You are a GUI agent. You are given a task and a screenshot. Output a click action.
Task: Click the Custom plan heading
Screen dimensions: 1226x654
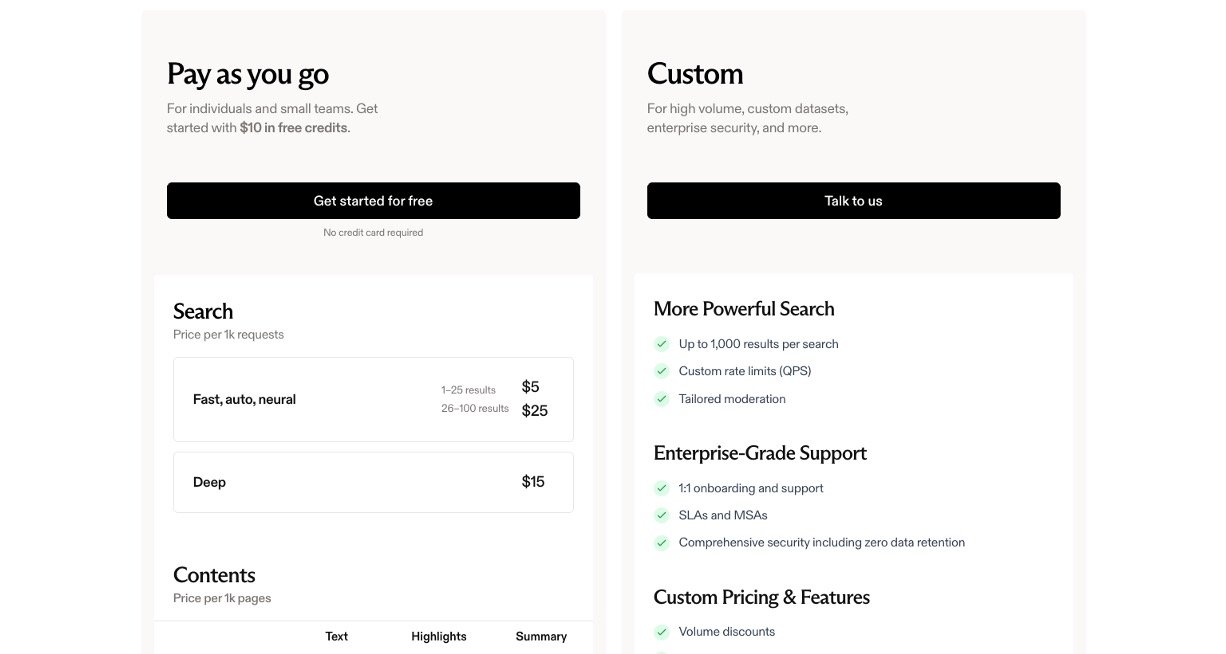coord(695,74)
